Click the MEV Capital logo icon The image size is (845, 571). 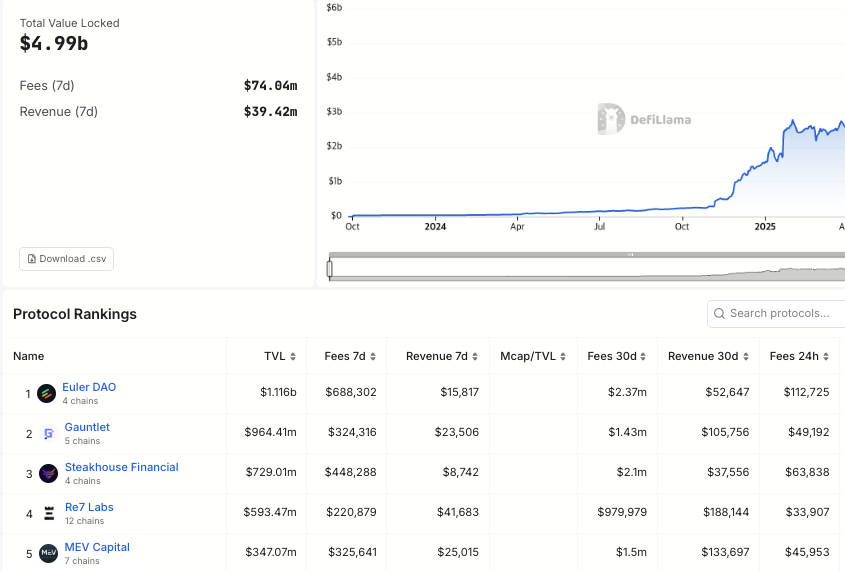coord(49,553)
